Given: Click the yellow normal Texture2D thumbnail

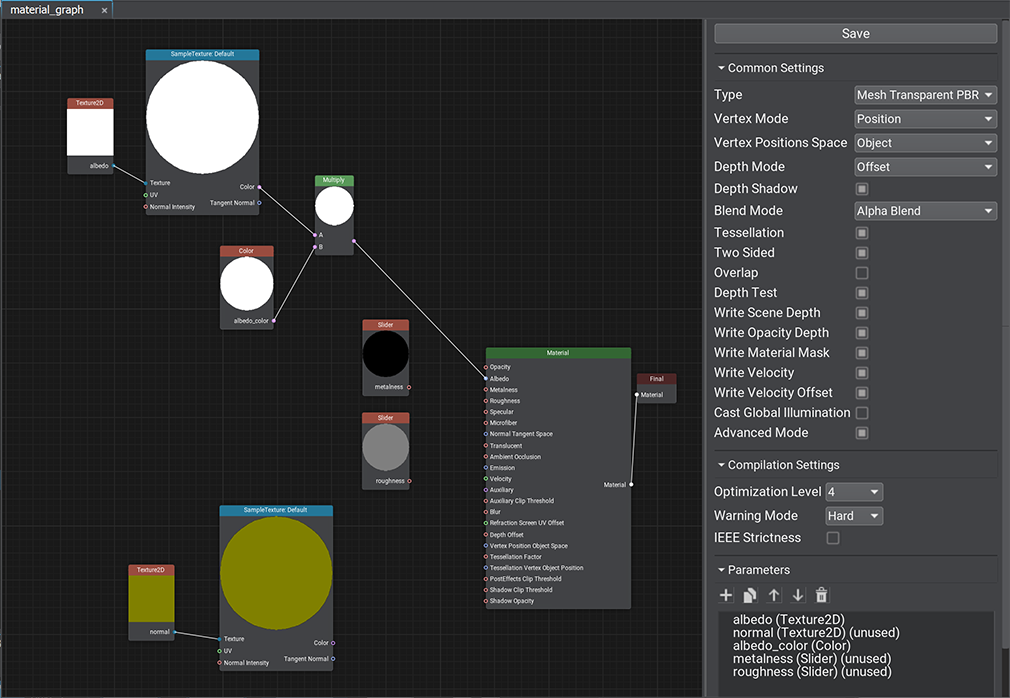Looking at the screenshot, I should pos(151,598).
